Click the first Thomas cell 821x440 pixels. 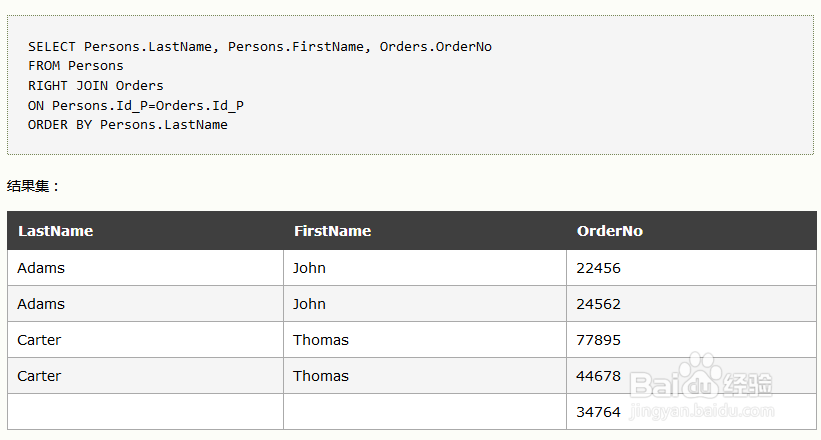click(x=425, y=340)
